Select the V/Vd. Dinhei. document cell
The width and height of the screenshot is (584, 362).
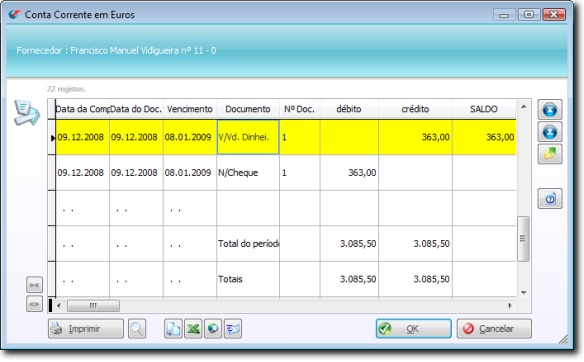(x=248, y=137)
